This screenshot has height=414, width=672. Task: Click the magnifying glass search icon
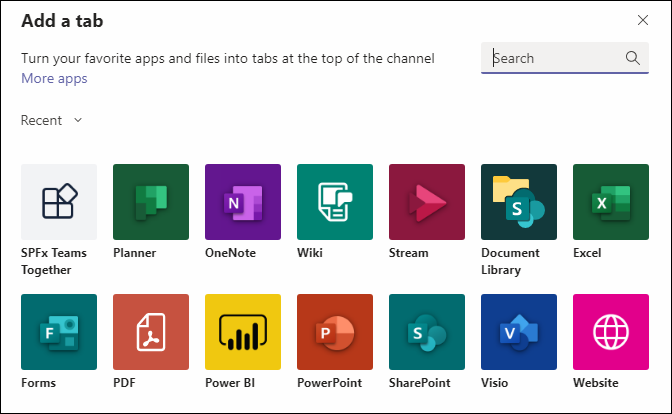[633, 58]
